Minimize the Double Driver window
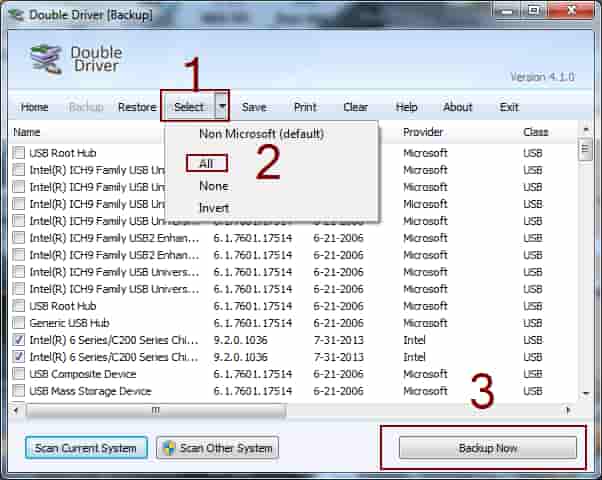602x480 pixels. (508, 11)
